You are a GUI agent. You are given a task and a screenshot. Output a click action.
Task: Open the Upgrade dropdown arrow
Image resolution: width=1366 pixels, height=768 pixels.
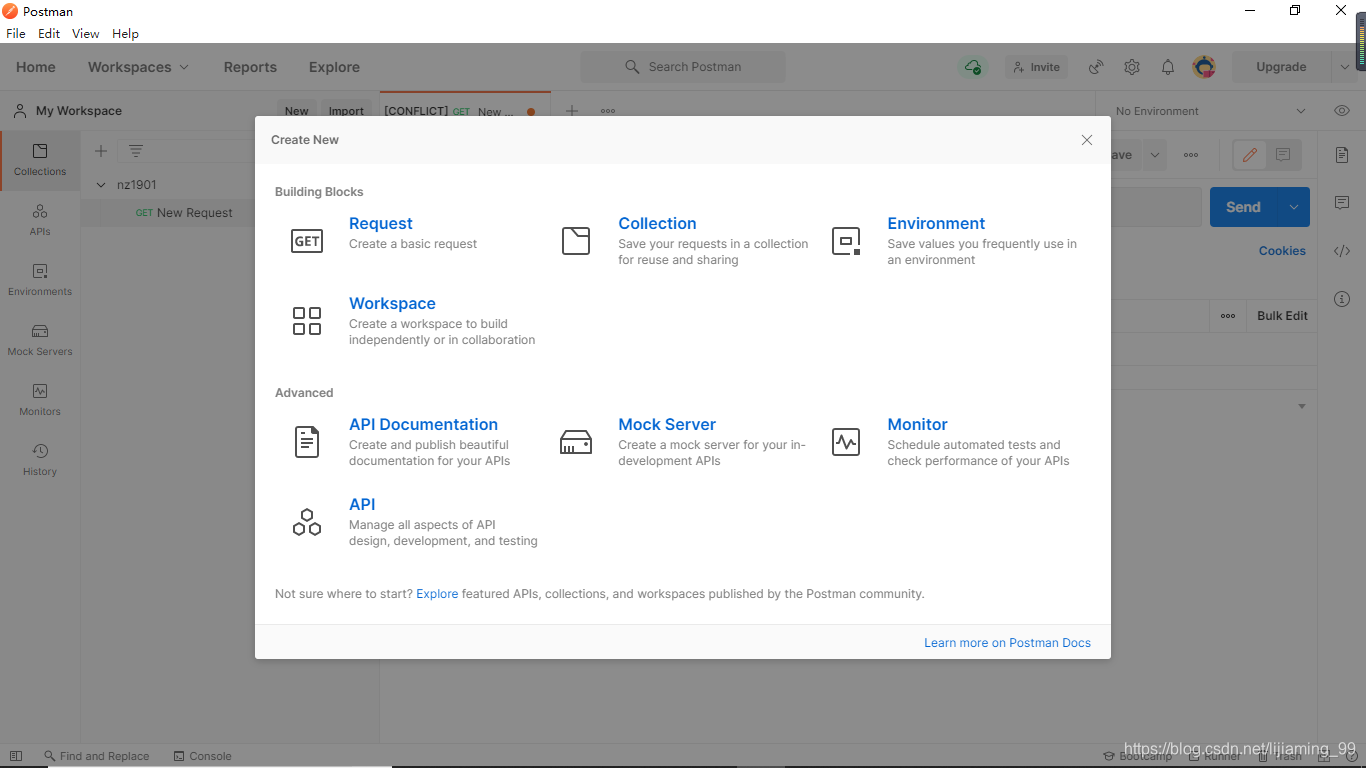(1344, 67)
